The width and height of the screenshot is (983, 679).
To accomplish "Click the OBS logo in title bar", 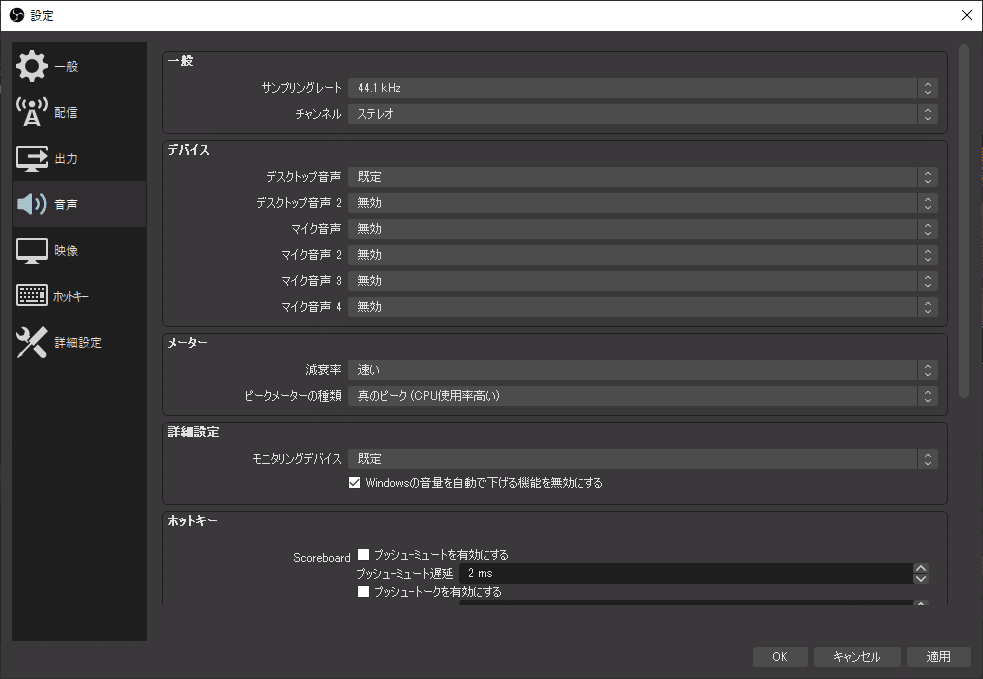I will (x=17, y=15).
